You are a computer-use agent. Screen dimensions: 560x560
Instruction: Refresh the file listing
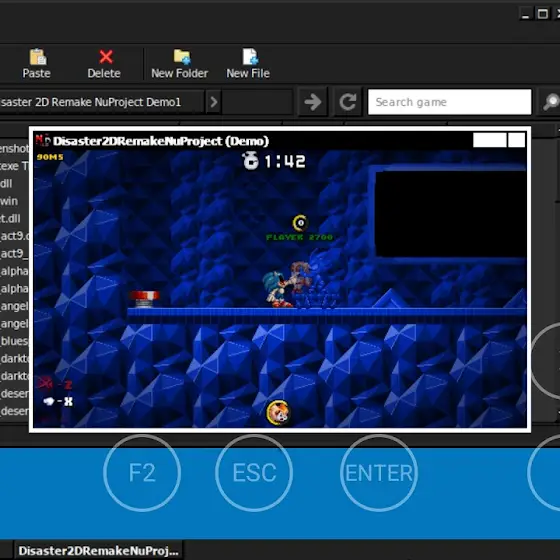click(348, 102)
